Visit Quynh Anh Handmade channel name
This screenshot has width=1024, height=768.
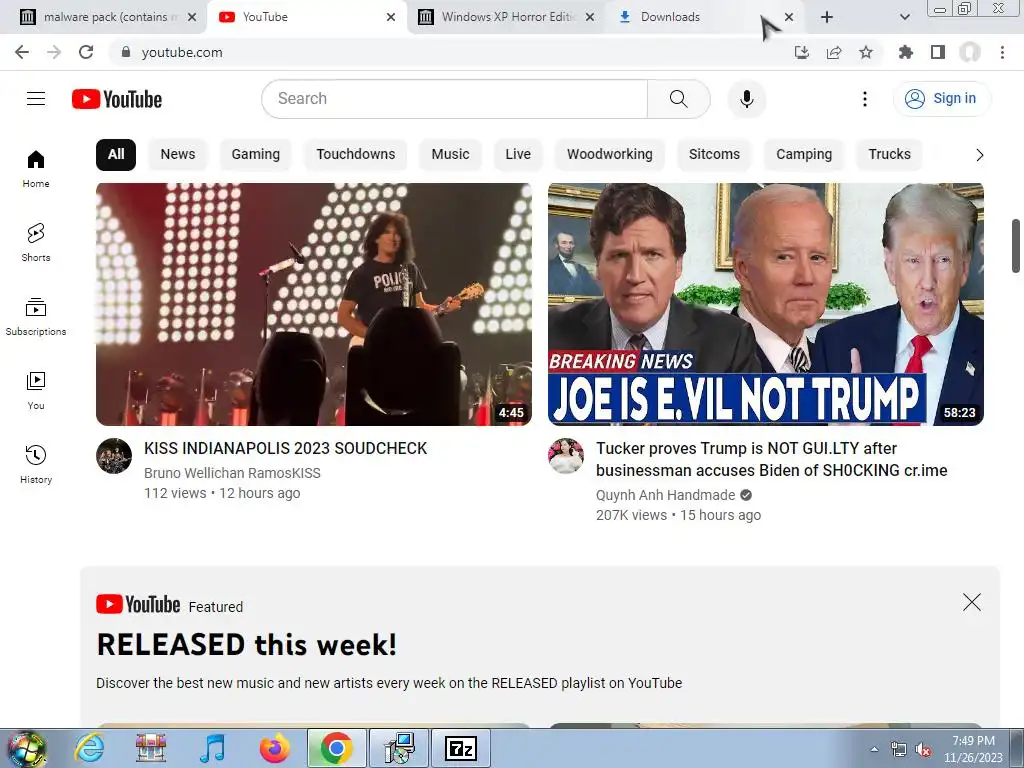tap(665, 495)
